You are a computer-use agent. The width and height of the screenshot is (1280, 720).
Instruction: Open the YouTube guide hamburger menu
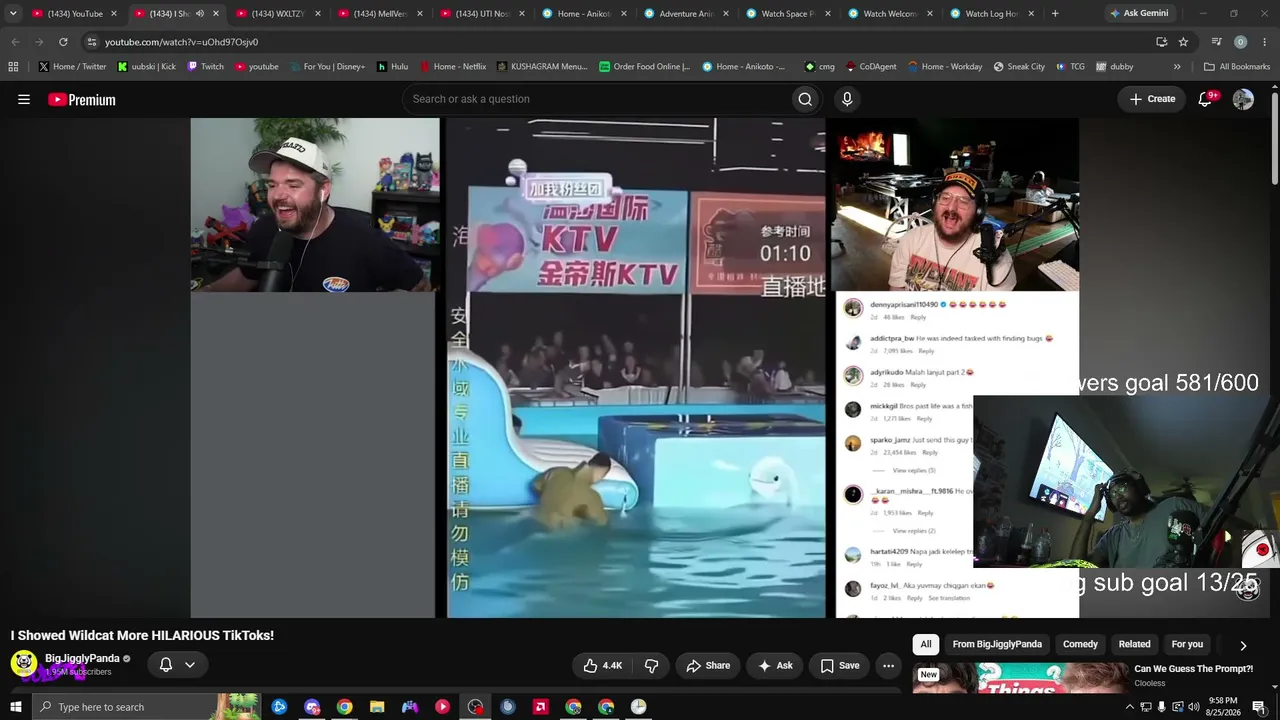(24, 99)
